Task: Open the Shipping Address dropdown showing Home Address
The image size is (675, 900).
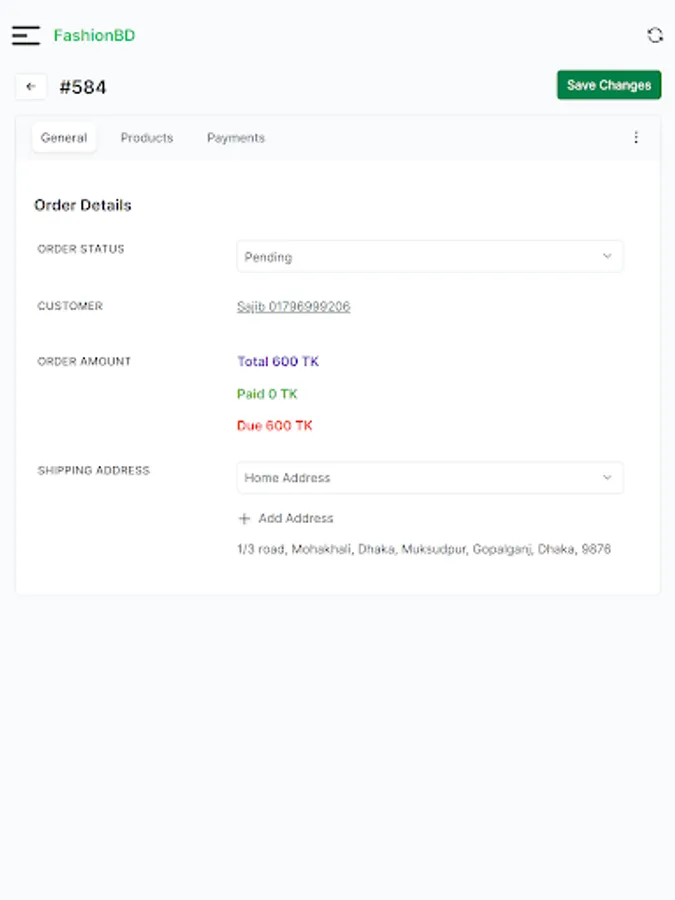Action: click(x=420, y=478)
